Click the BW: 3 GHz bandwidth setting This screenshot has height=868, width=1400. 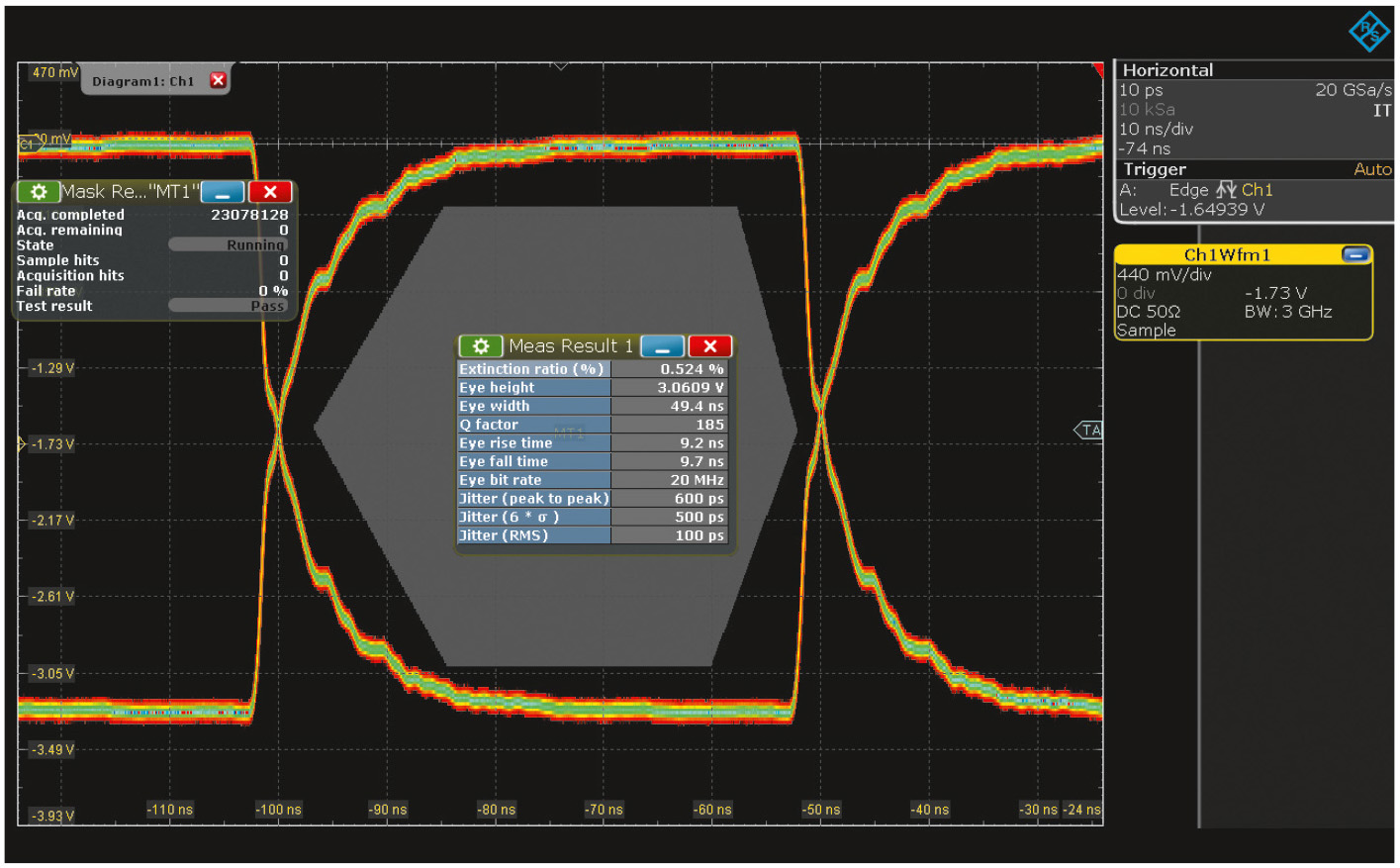click(x=1288, y=312)
